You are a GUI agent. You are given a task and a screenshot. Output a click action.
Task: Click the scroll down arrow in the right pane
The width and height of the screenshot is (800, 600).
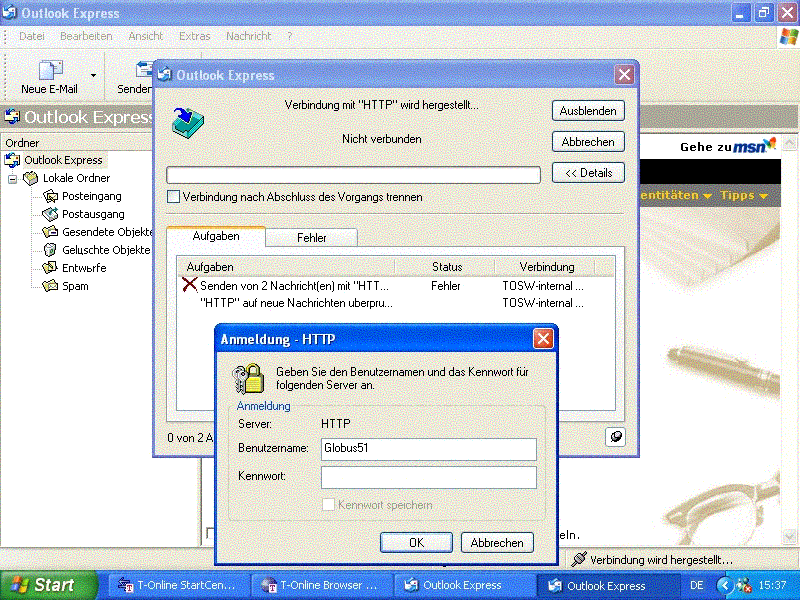click(789, 536)
